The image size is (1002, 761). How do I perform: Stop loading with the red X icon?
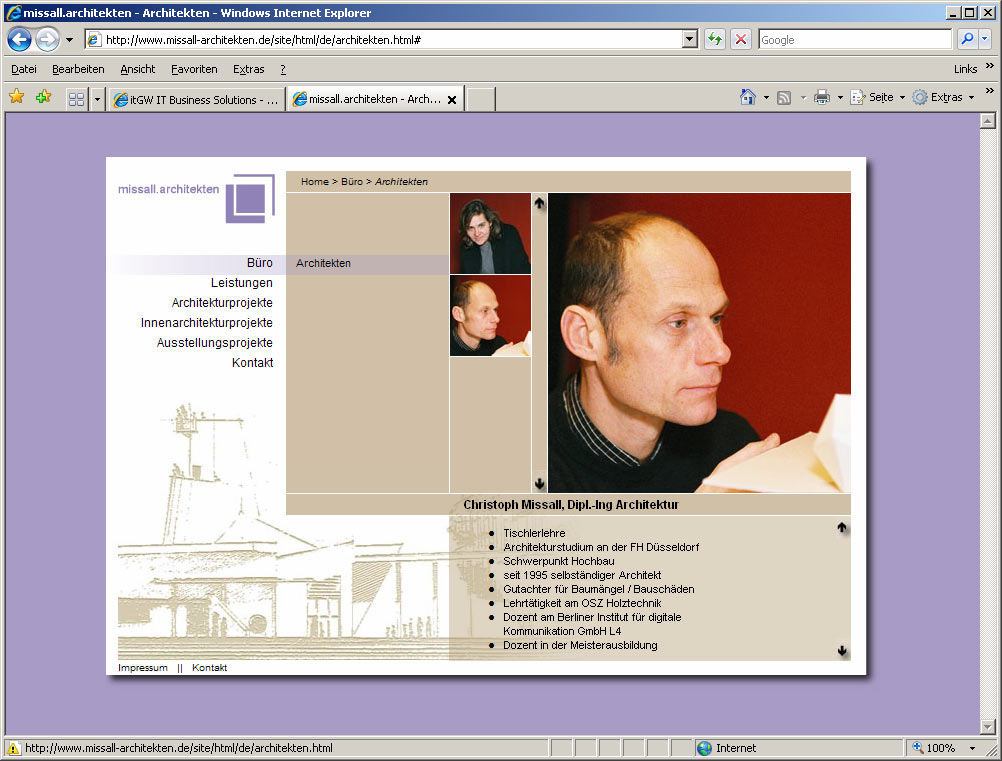pos(741,40)
